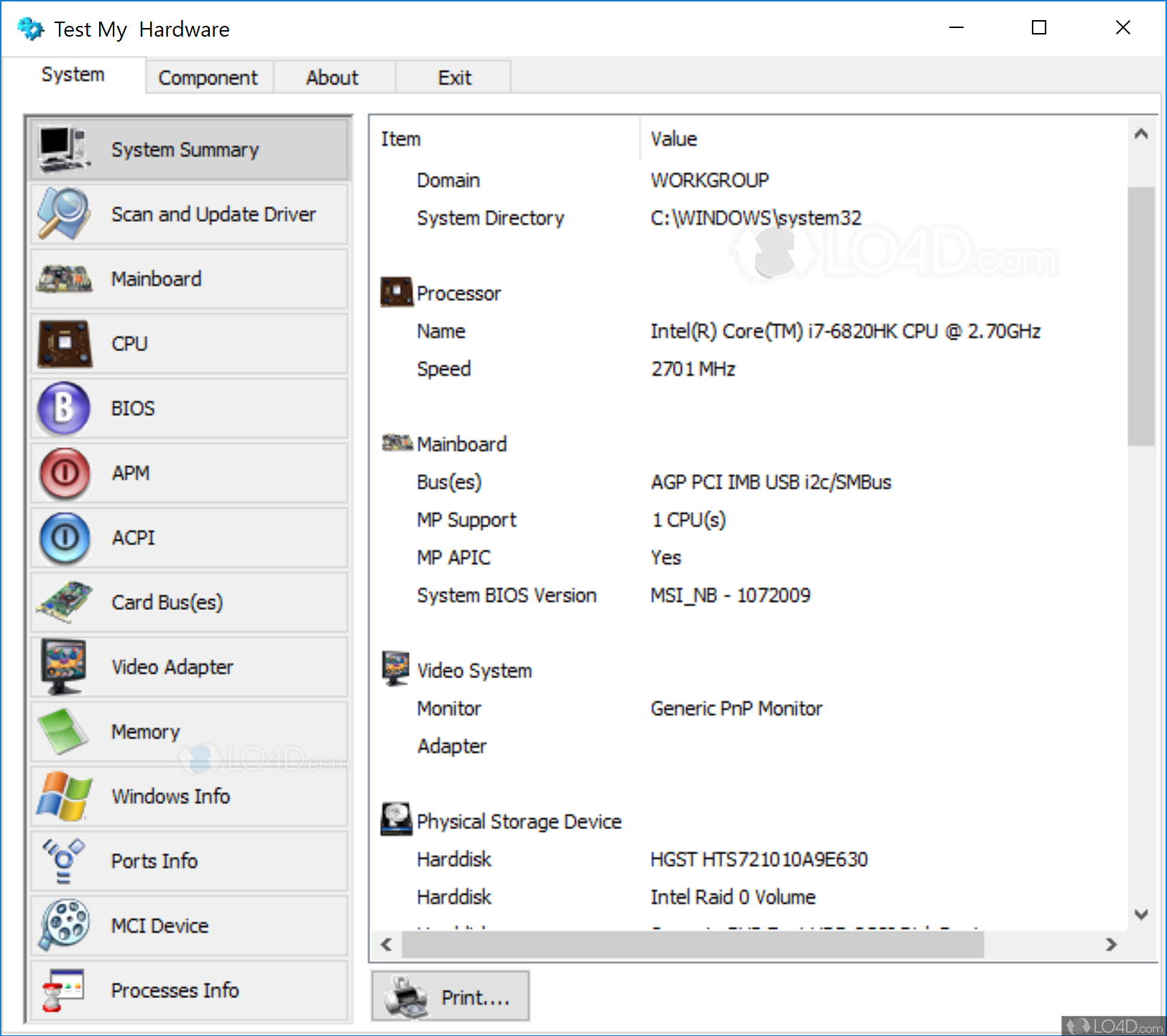Click the Scan and Update Driver magnifier icon
Screen dimensions: 1167x1036
(63, 214)
